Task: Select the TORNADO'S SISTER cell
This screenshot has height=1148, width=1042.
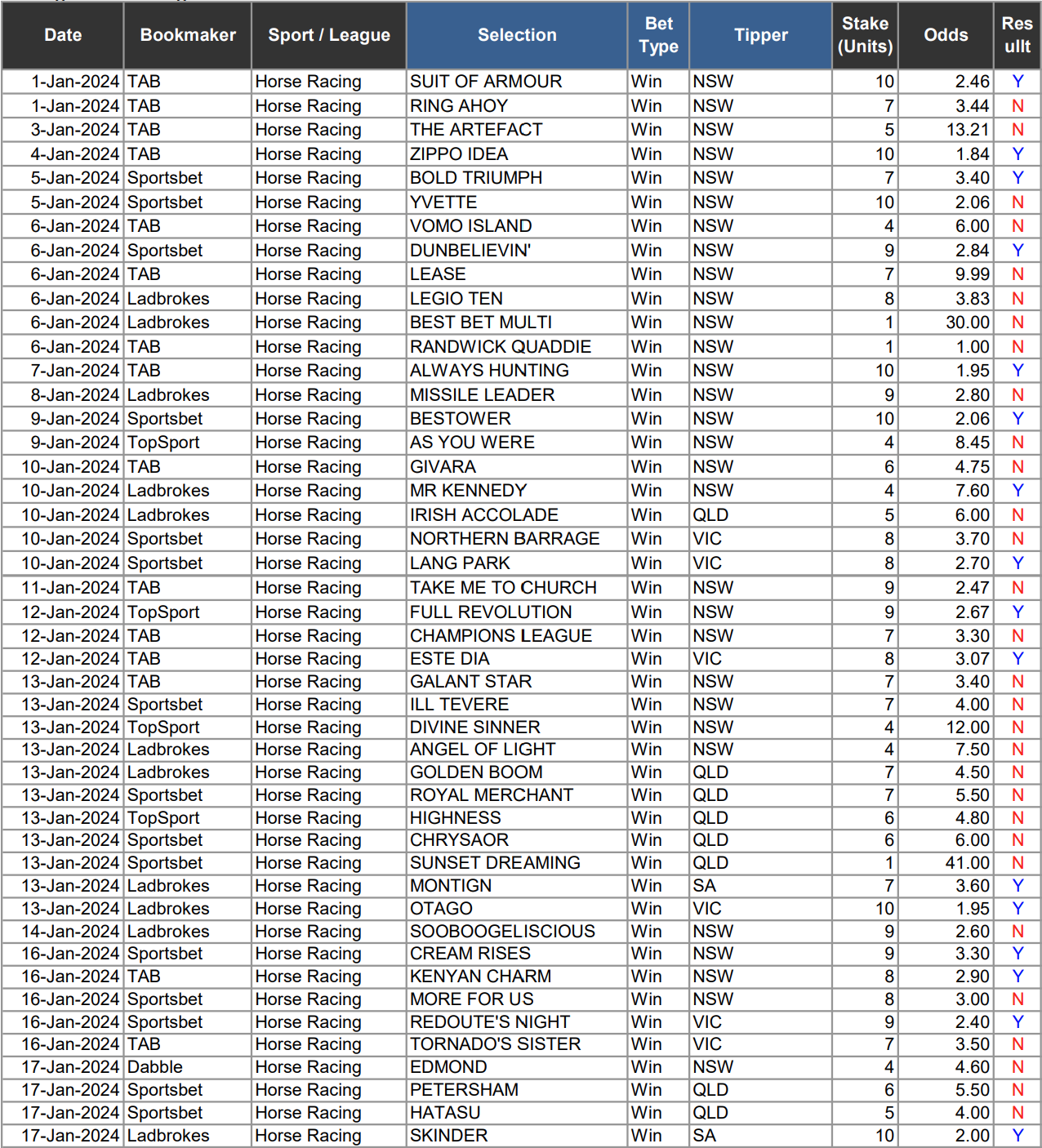Action: tap(517, 1044)
